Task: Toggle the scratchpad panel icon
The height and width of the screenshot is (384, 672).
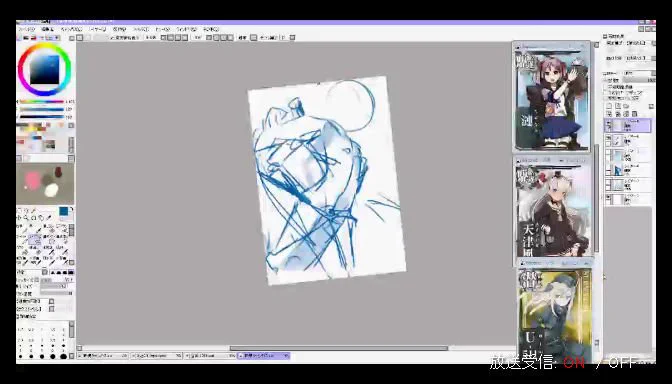Action: [56, 38]
